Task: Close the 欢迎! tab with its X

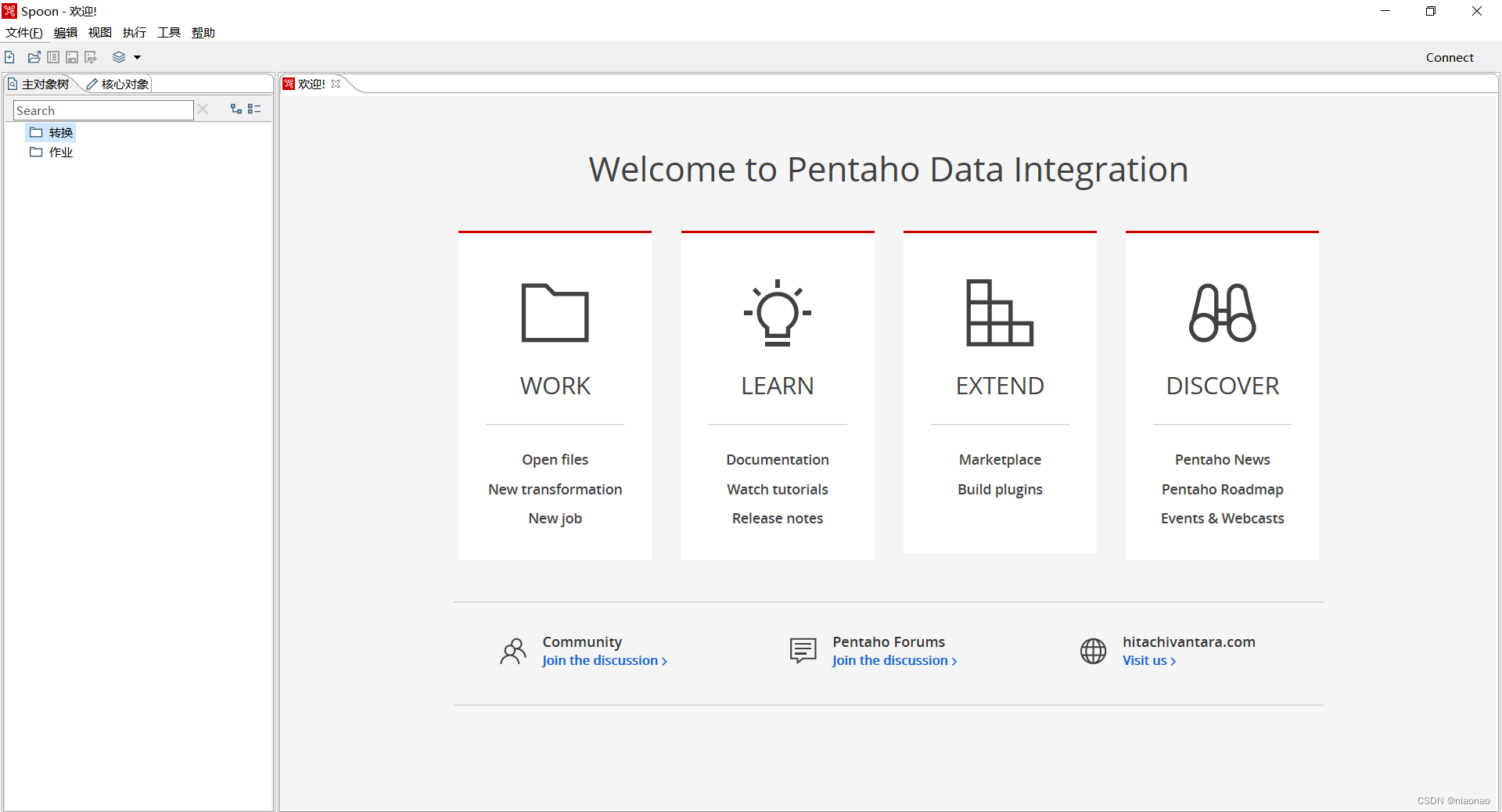Action: click(x=336, y=84)
